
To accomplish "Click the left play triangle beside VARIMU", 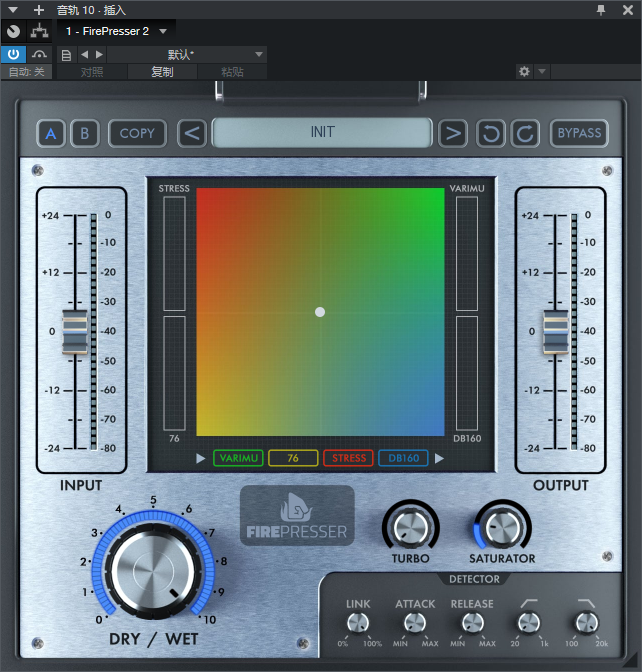I will (200, 458).
